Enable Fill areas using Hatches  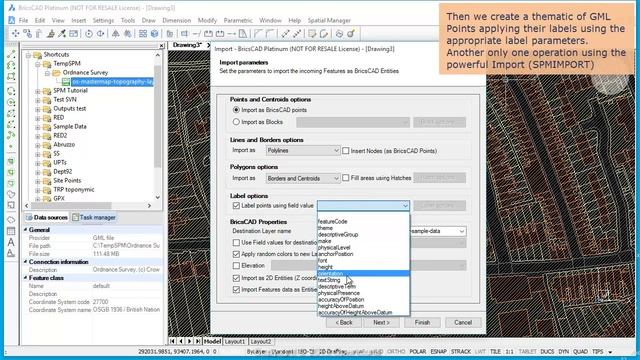point(346,178)
